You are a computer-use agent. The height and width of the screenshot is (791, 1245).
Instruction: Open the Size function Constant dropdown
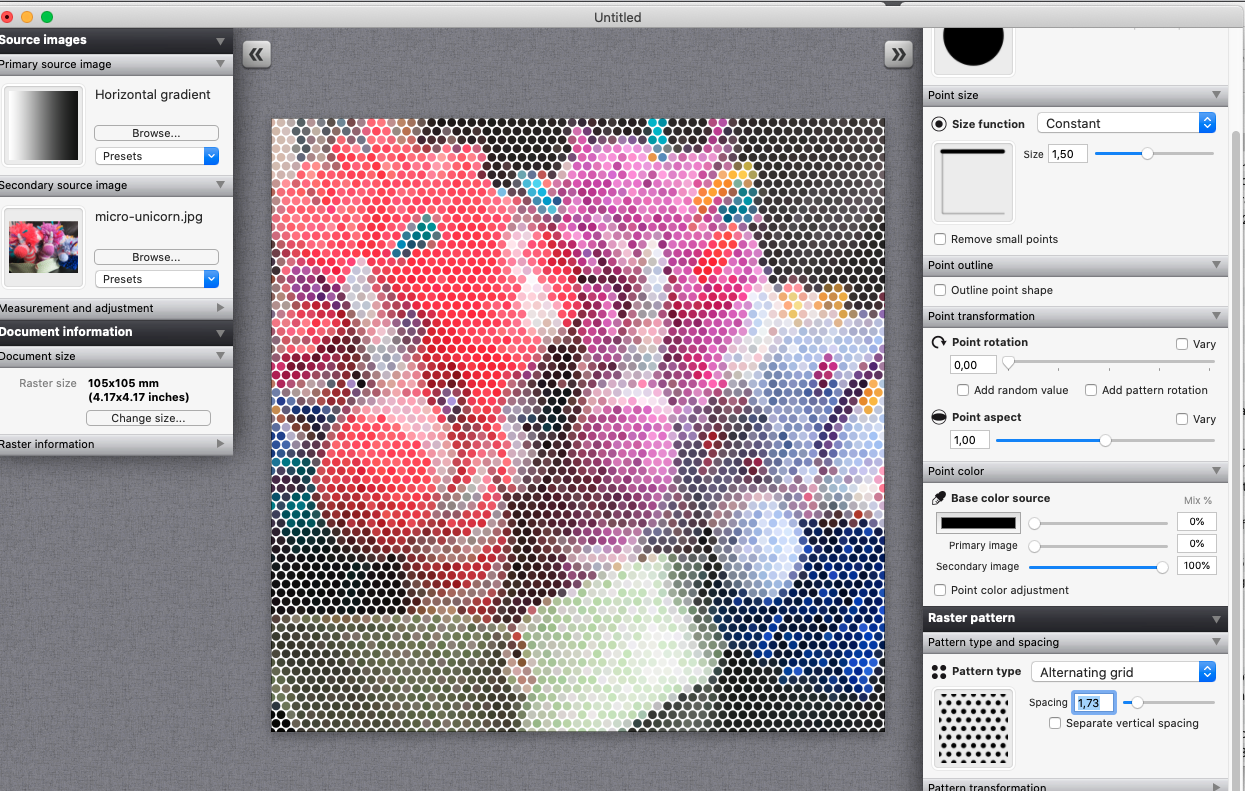[1126, 122]
